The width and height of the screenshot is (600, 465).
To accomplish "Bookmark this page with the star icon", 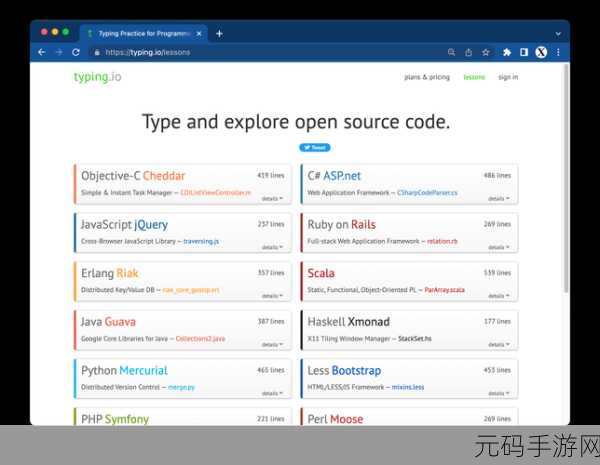I will pos(486,52).
